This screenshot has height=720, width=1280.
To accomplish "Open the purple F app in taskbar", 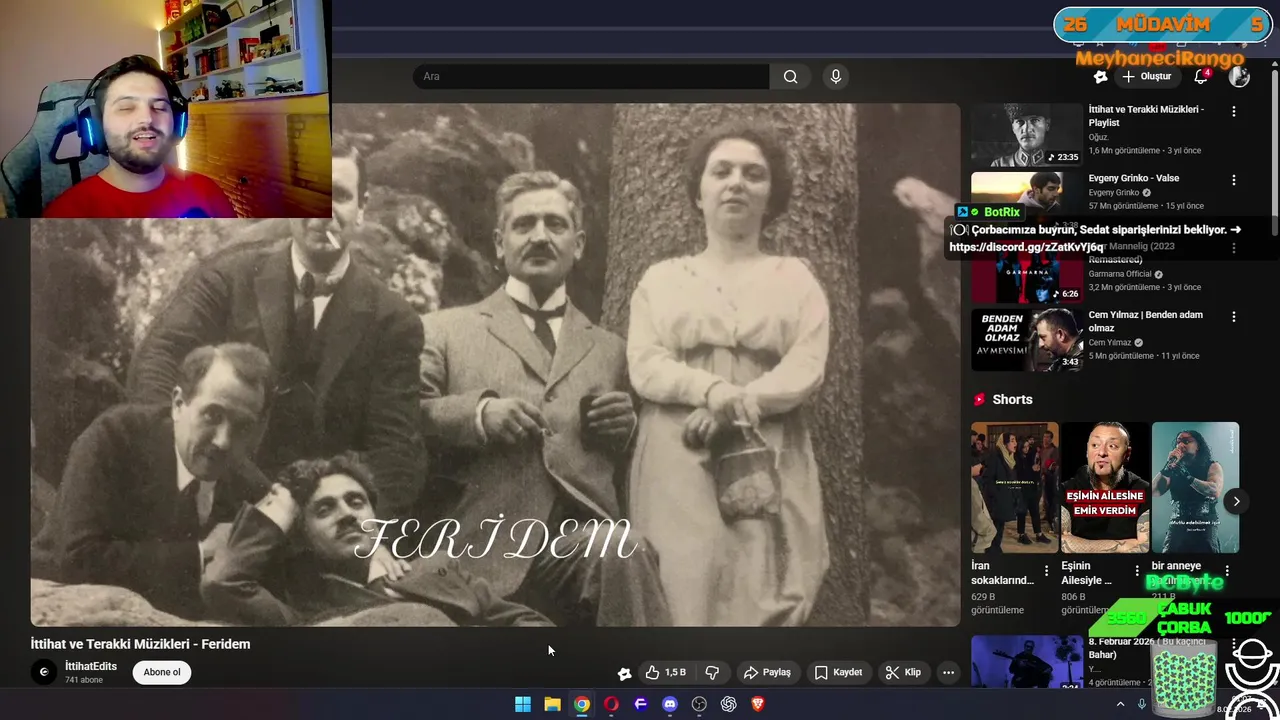I will point(641,704).
